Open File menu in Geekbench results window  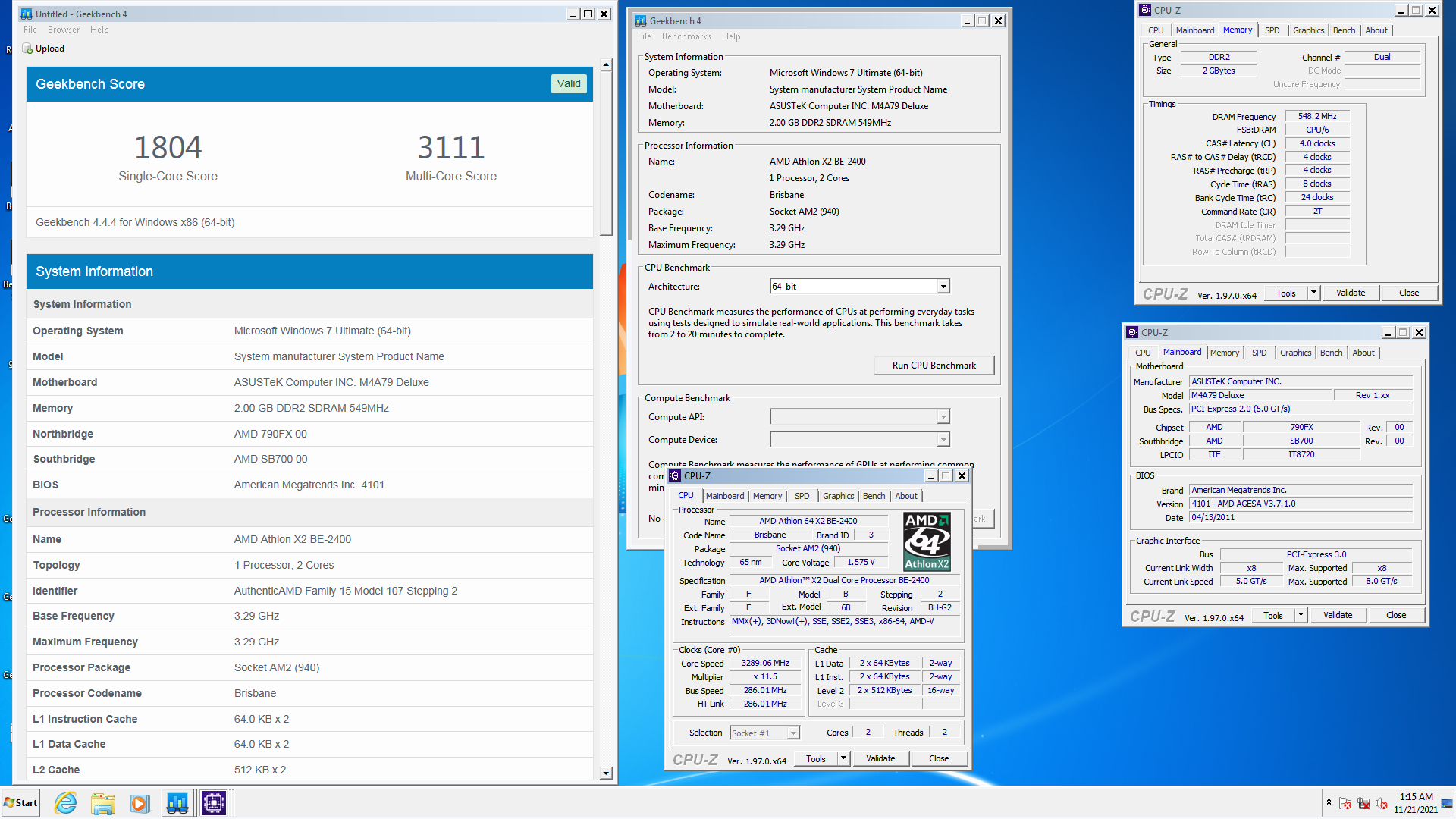click(x=30, y=30)
